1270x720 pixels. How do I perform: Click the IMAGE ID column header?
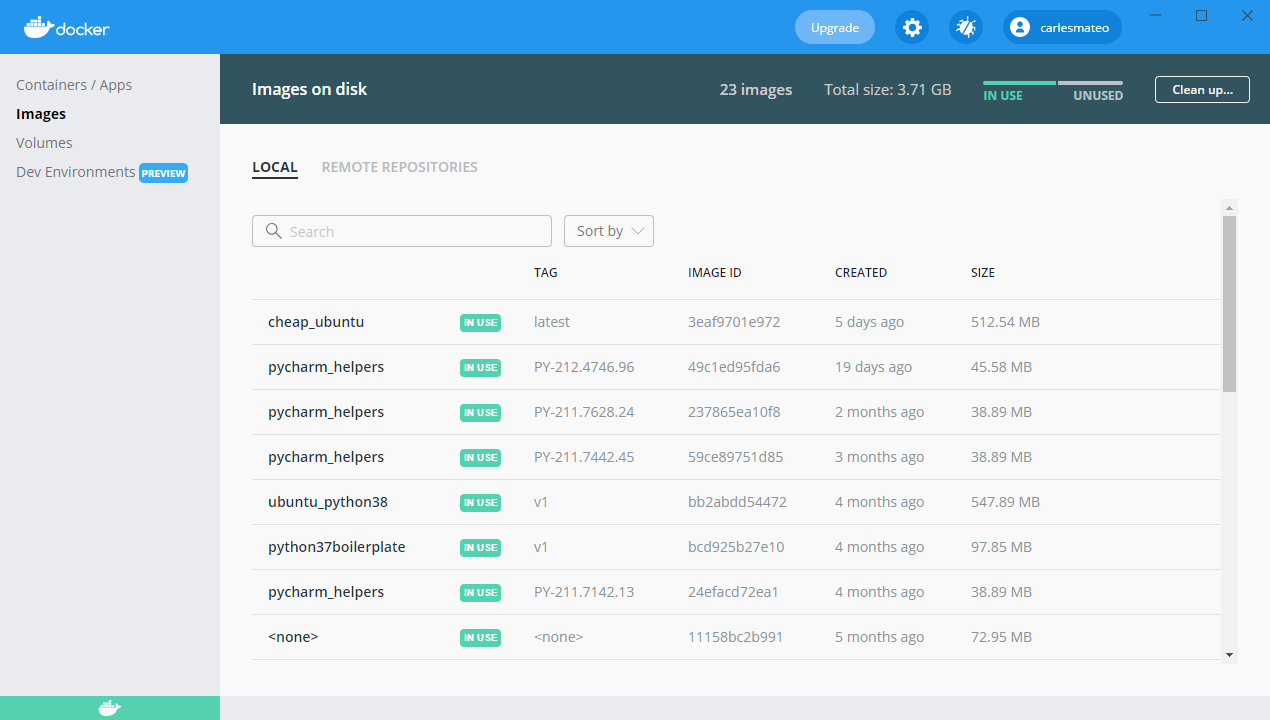click(x=715, y=272)
